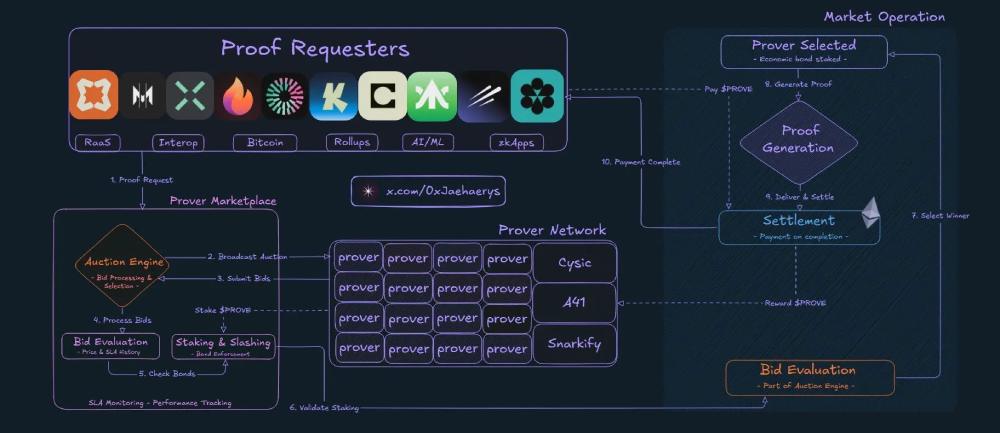Click the '9. Deliver & Settle' label
This screenshot has height=433, width=1000.
[x=799, y=196]
